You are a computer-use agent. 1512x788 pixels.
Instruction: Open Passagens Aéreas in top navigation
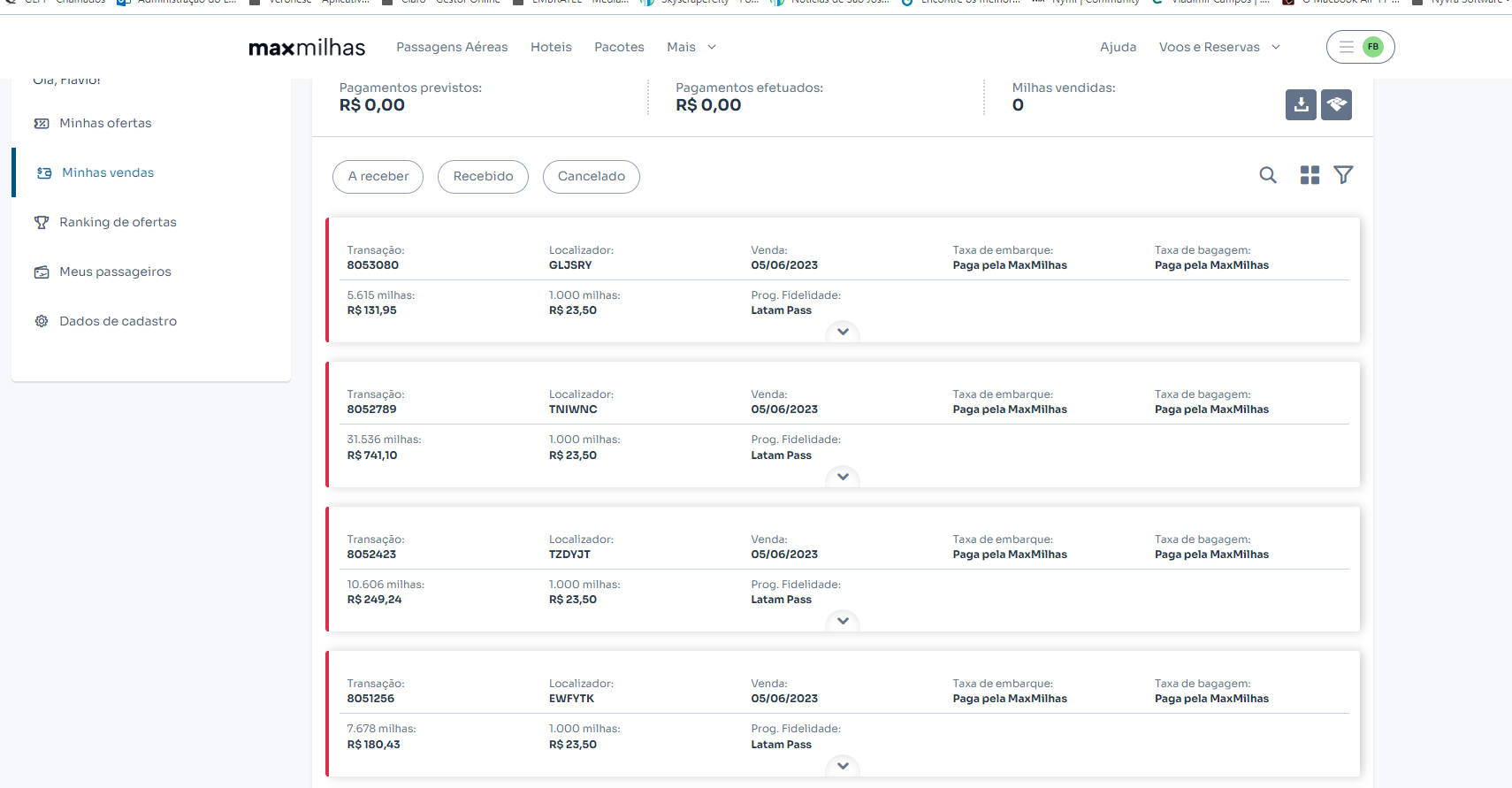click(452, 47)
